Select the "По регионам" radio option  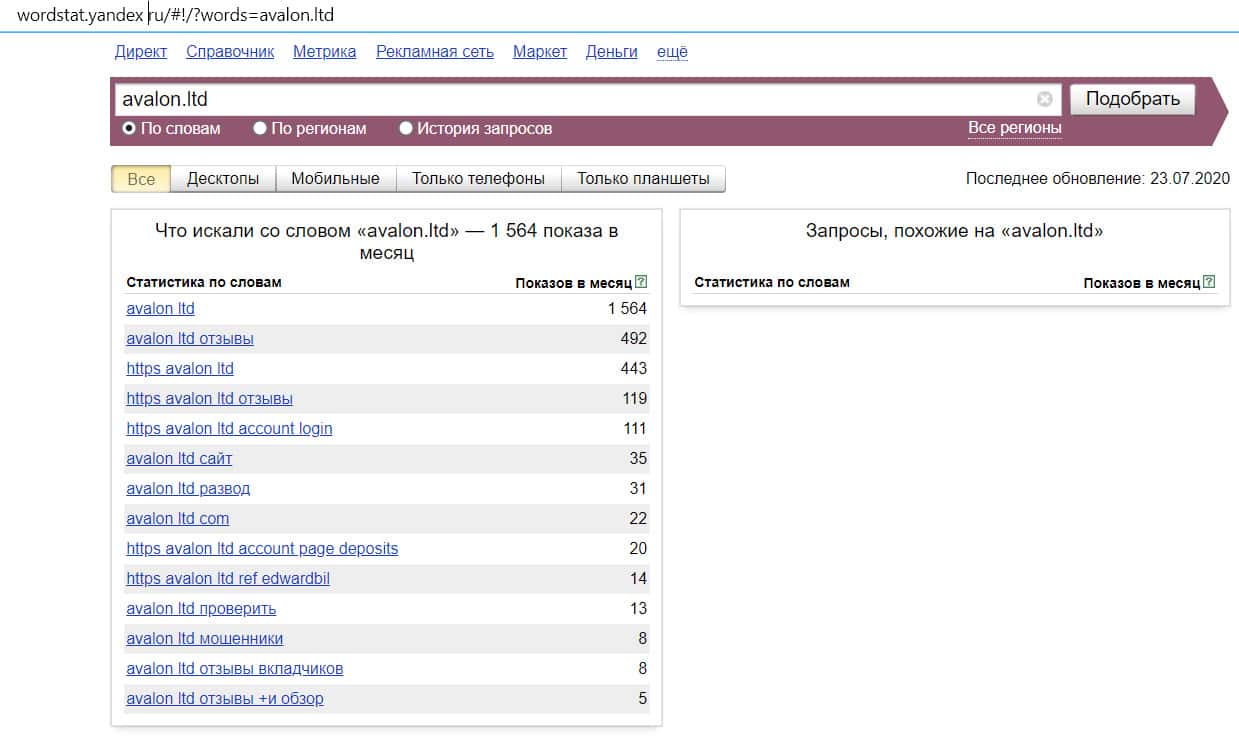pyautogui.click(x=260, y=128)
